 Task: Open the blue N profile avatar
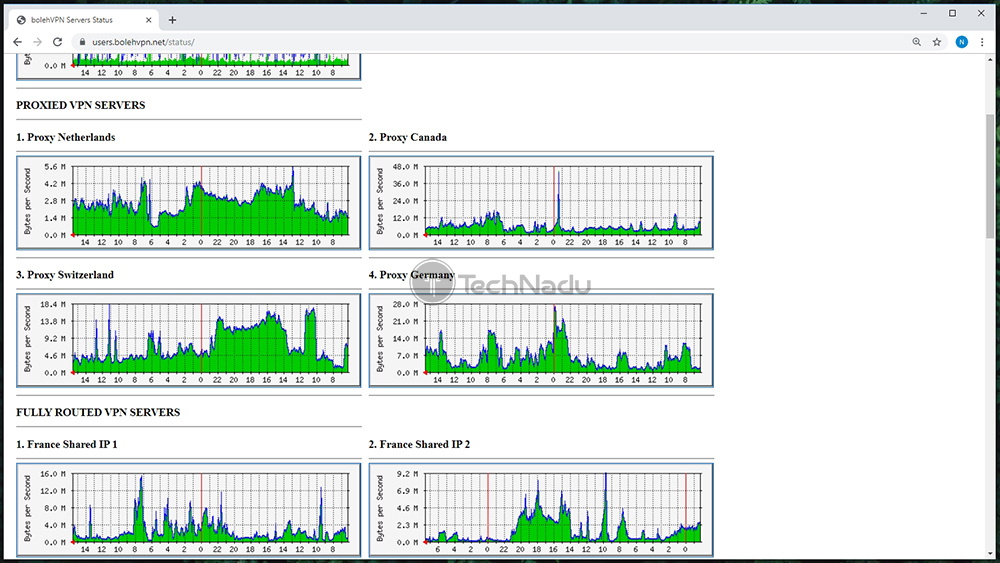click(x=962, y=42)
